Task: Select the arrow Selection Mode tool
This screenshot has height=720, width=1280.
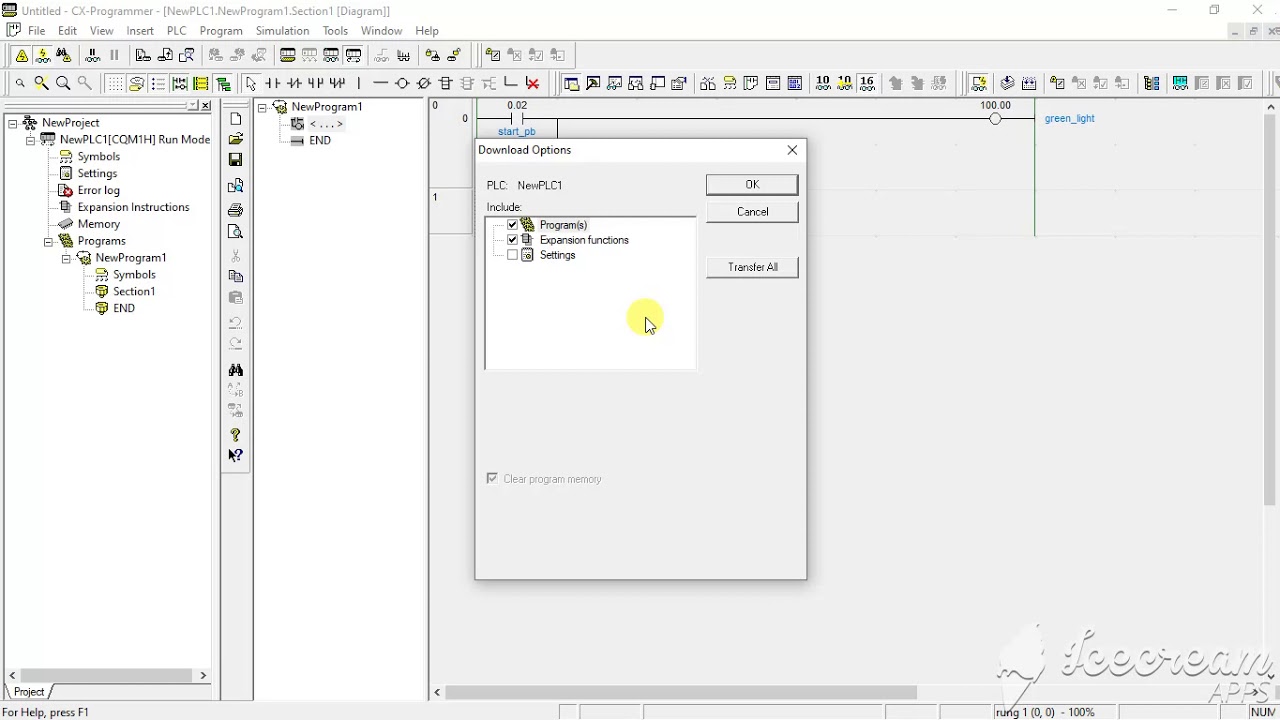Action: tap(251, 84)
